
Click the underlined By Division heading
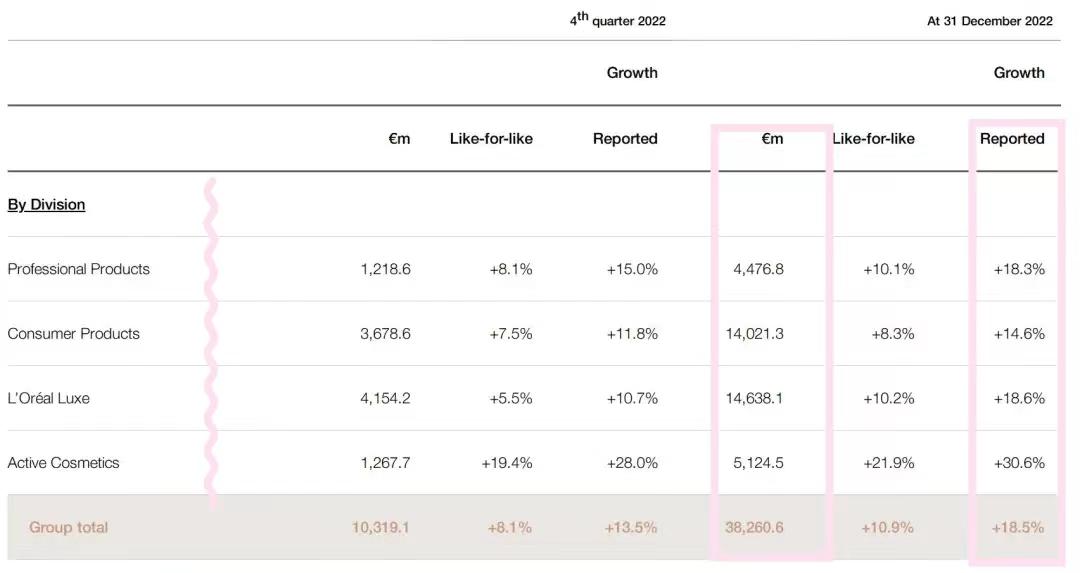tap(46, 204)
